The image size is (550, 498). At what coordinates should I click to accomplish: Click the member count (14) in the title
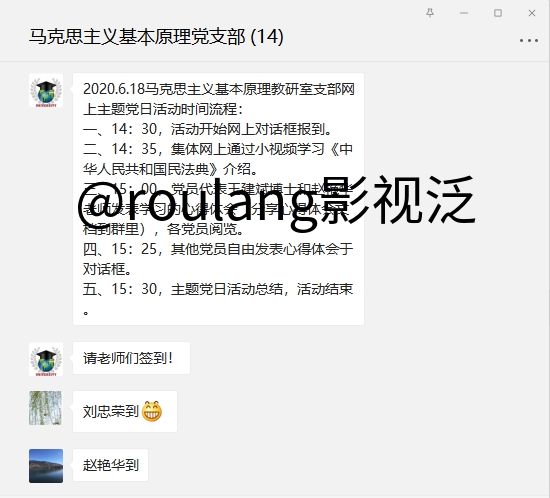267,36
